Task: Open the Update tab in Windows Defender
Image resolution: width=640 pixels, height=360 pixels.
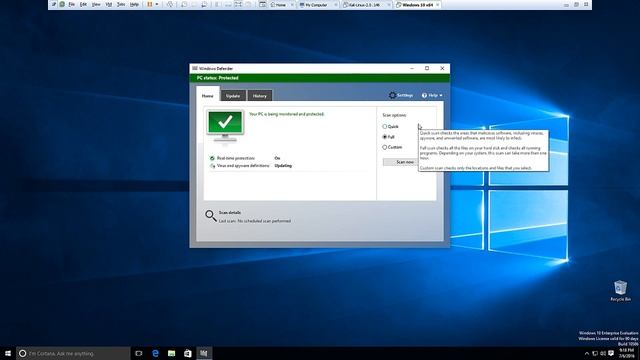Action: tap(233, 96)
